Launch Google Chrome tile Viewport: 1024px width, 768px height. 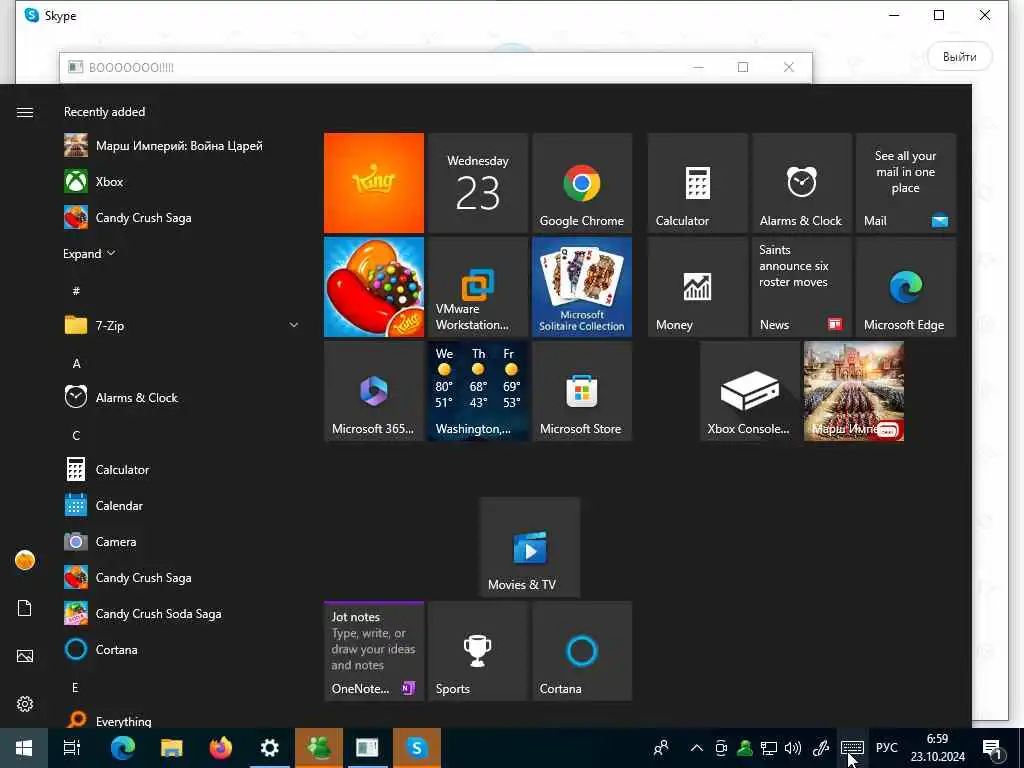click(582, 183)
